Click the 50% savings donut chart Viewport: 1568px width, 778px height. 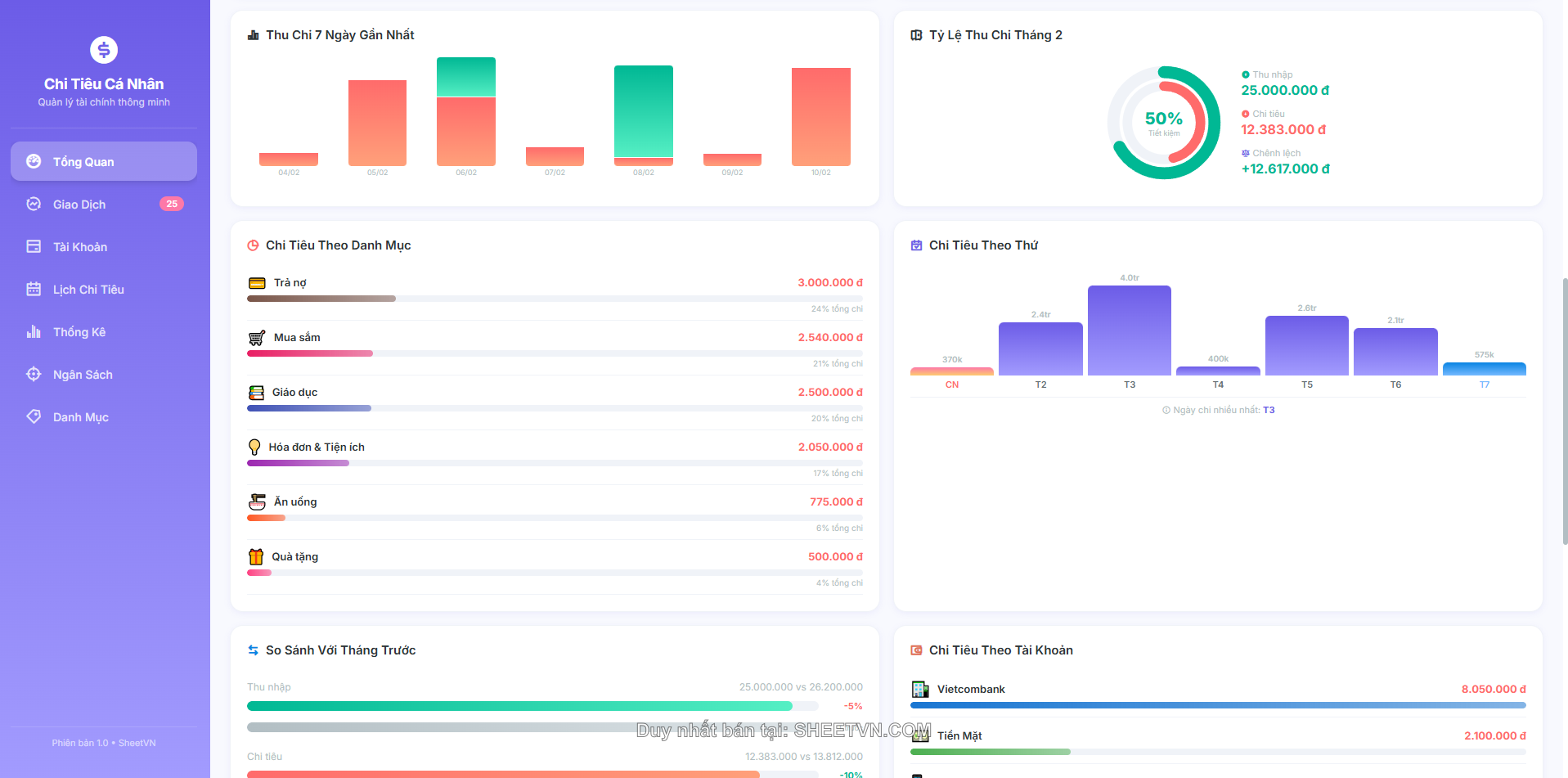[x=1163, y=123]
